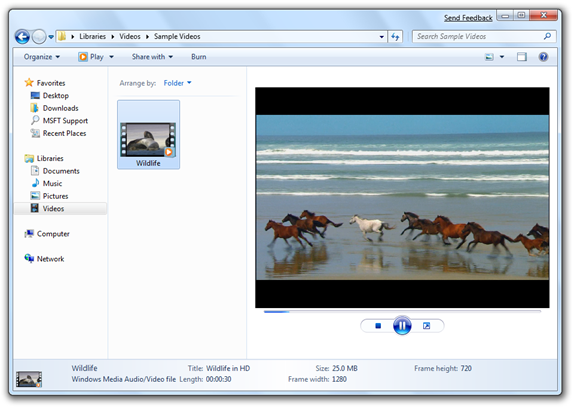
Task: Expand the address bar history dropdown
Action: (381, 37)
